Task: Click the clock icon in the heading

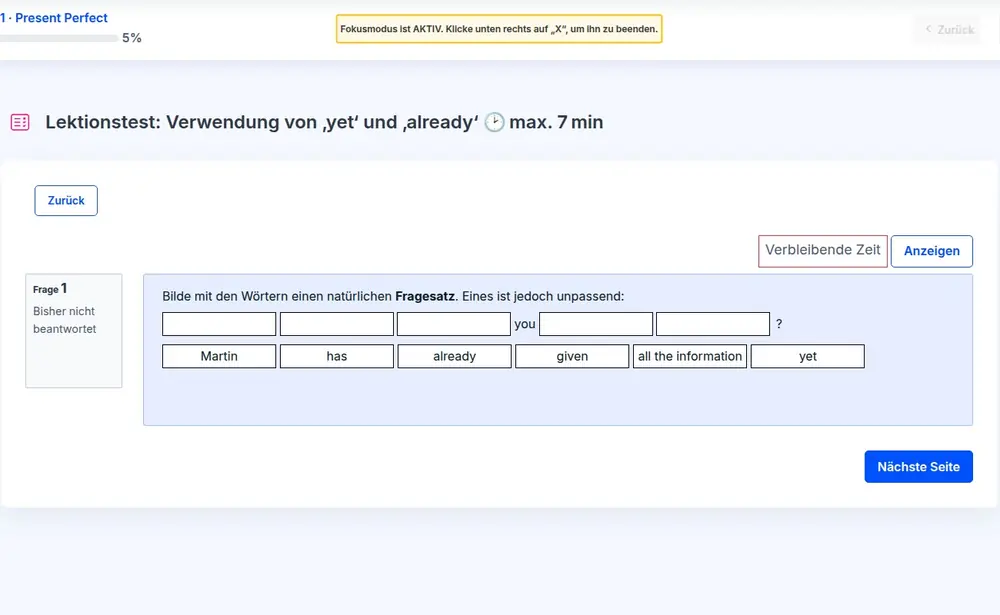Action: [494, 122]
